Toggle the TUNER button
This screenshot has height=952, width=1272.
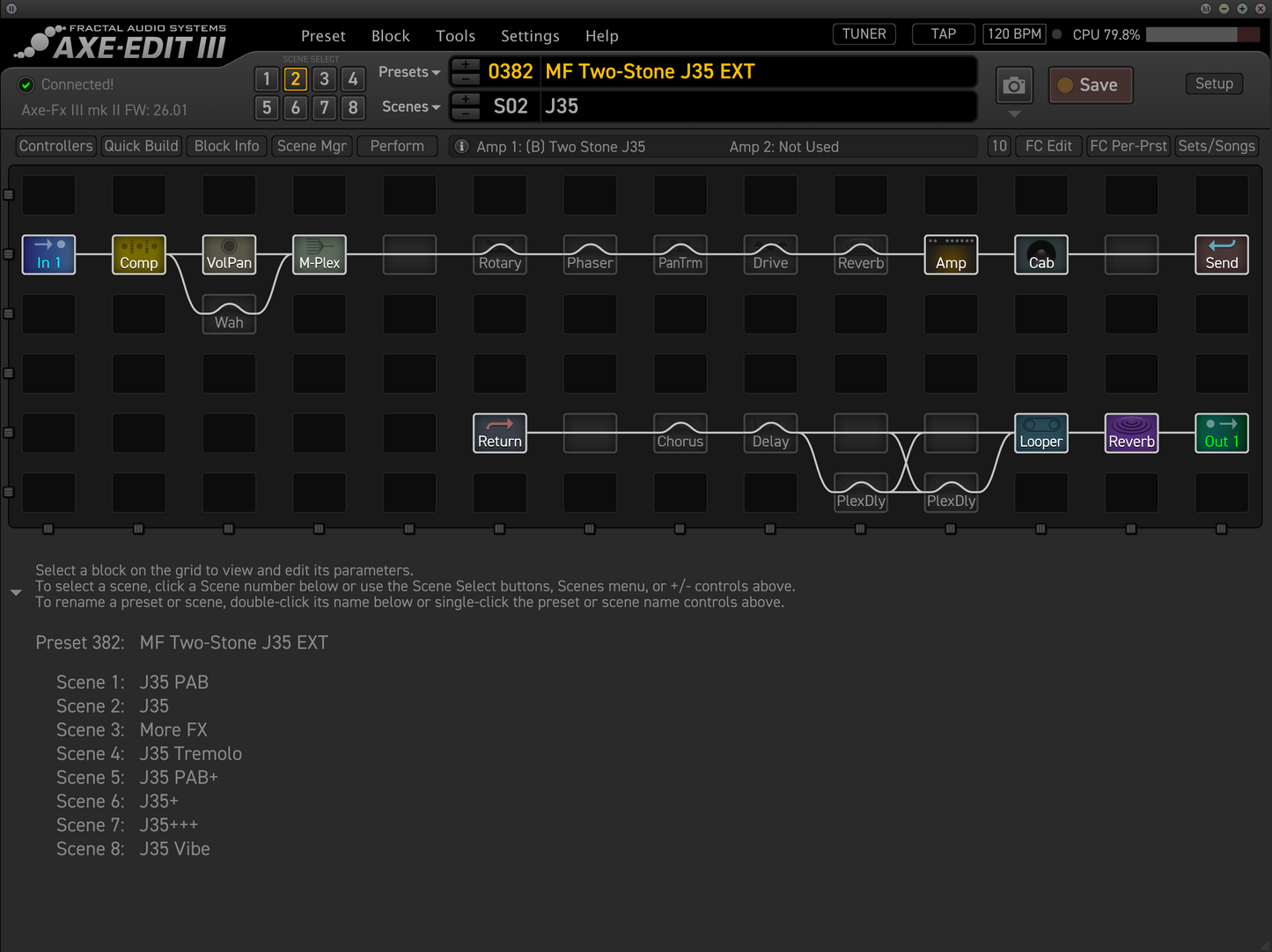[864, 34]
